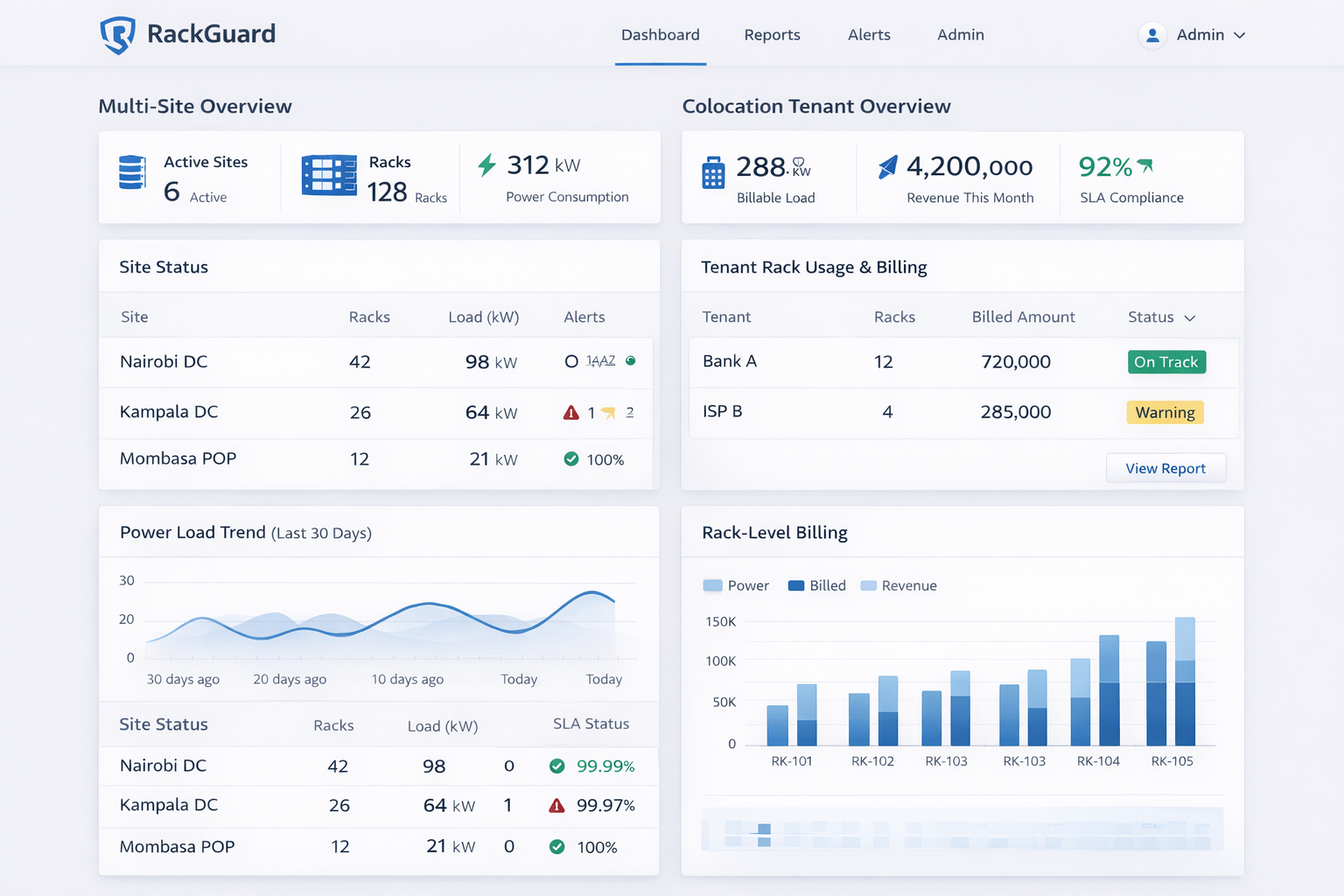Click the 92% SLA Compliance value

coord(1105,166)
